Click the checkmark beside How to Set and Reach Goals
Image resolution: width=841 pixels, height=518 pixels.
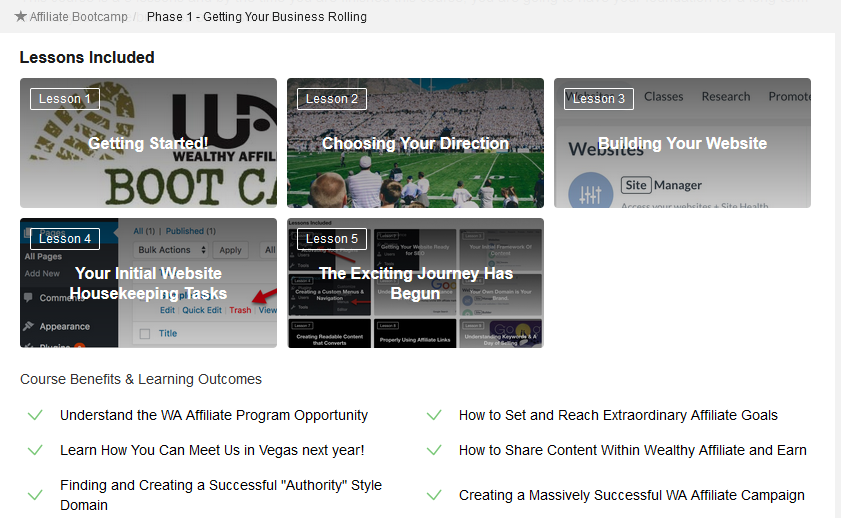point(434,415)
